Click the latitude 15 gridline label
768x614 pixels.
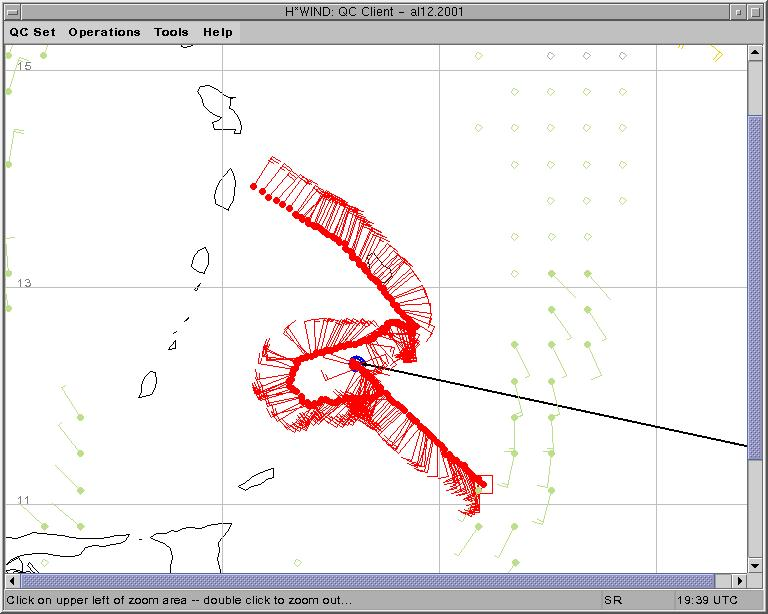click(25, 66)
